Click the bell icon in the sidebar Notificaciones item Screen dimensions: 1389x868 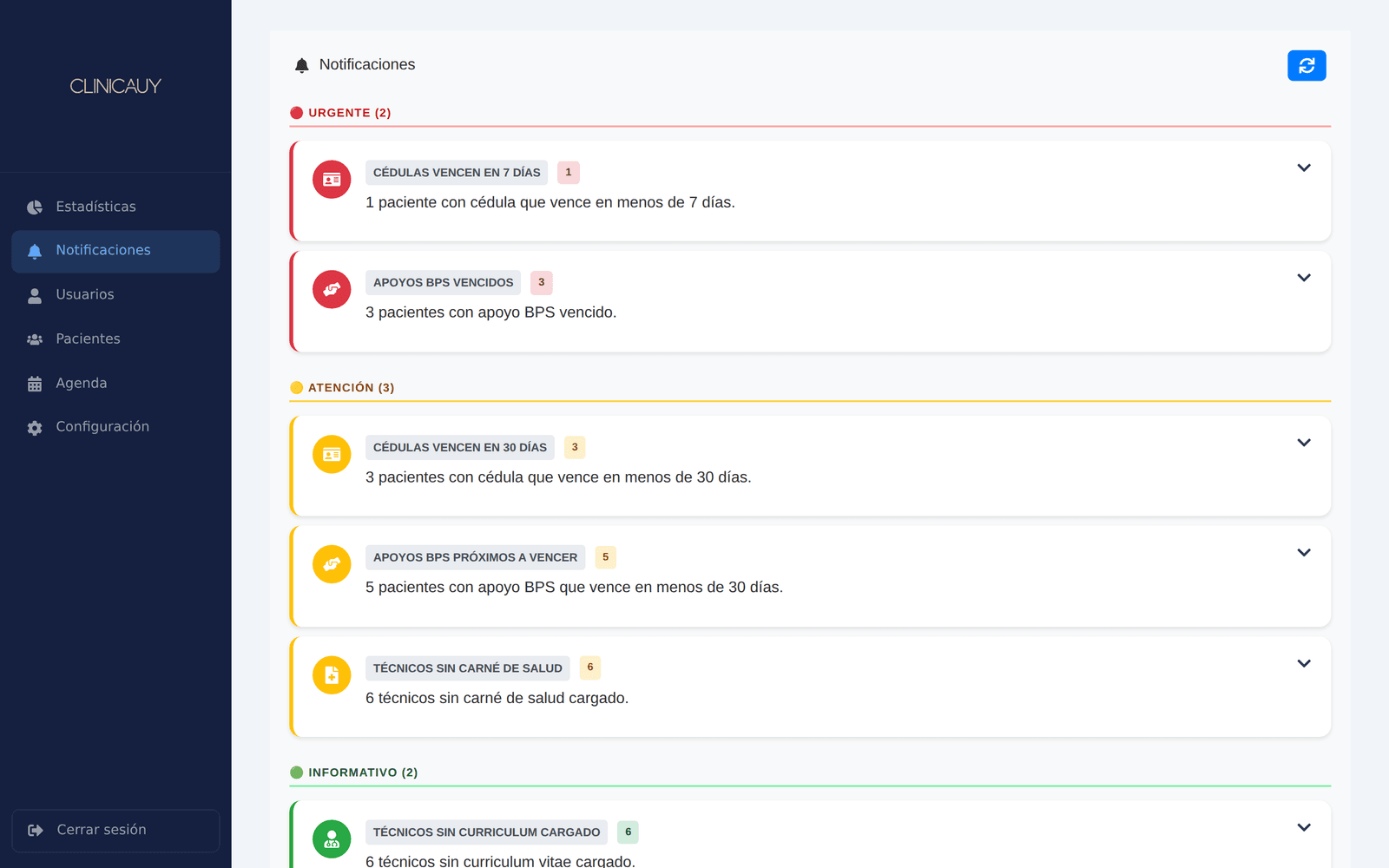coord(35,251)
